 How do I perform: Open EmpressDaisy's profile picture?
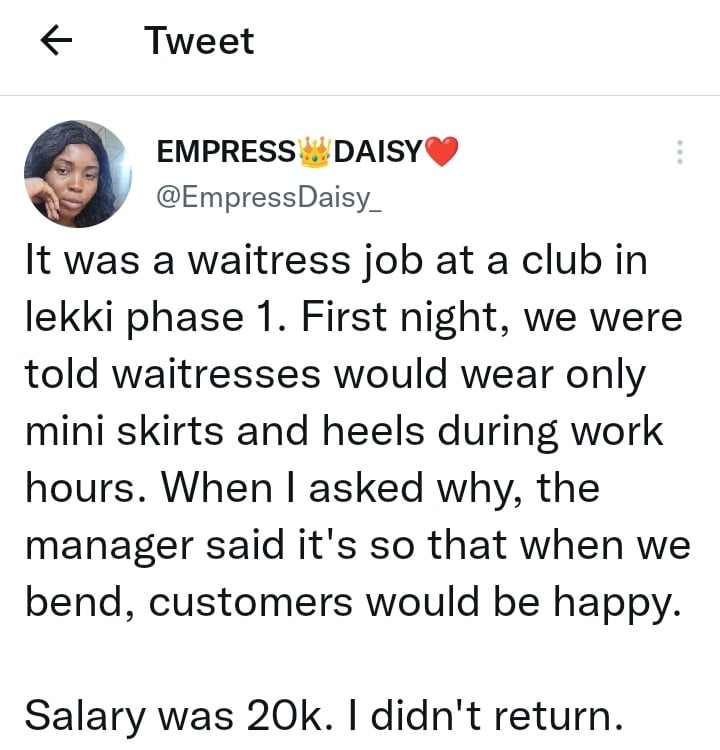(x=76, y=174)
